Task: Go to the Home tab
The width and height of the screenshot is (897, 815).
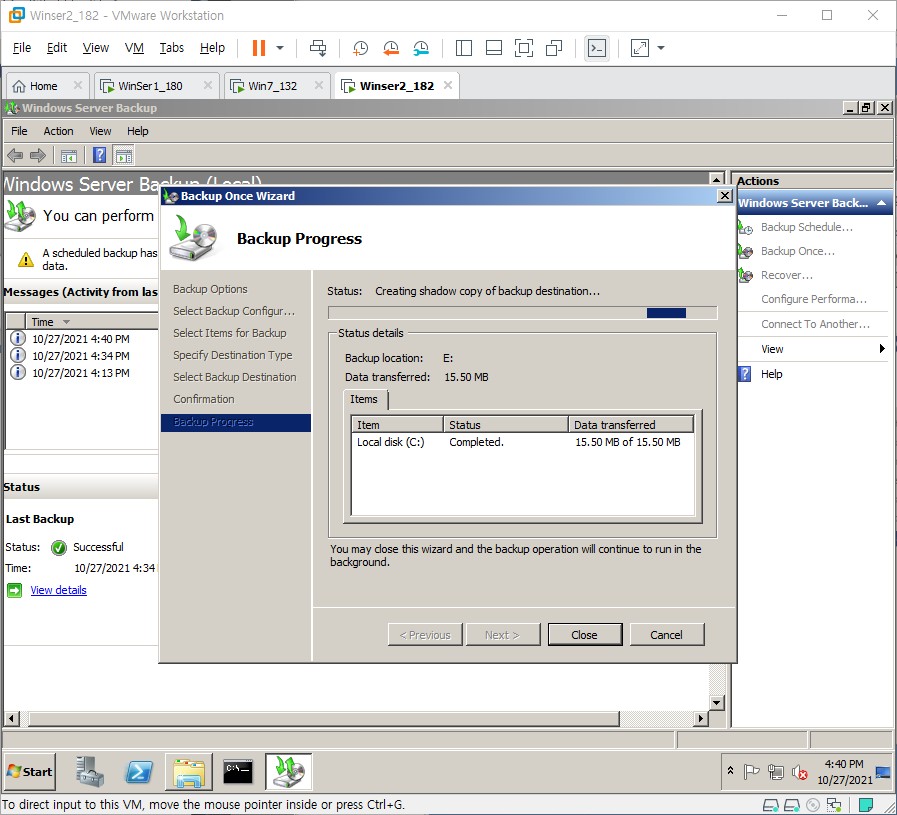Action: point(43,86)
